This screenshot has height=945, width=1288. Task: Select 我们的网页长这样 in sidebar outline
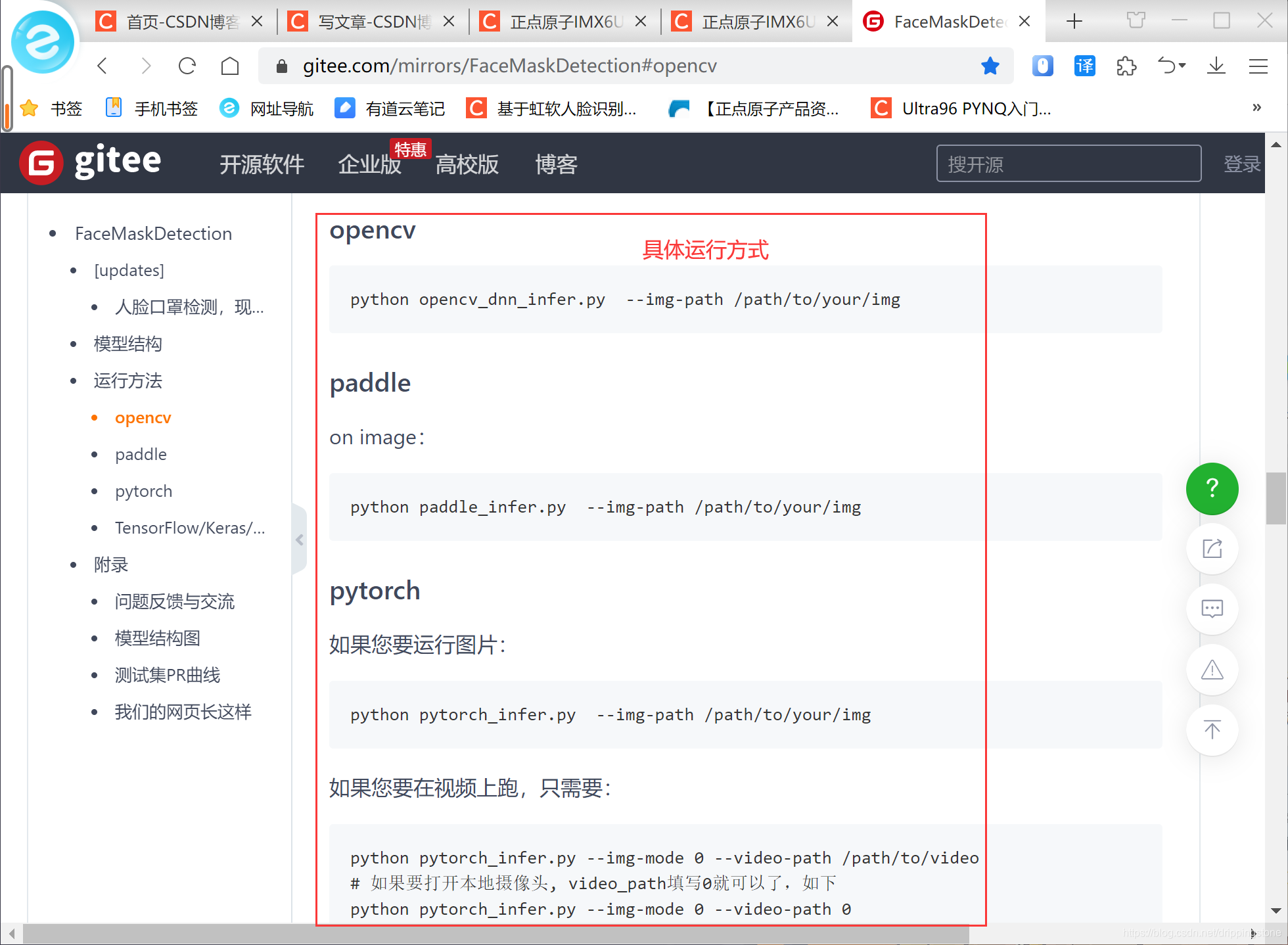(x=183, y=712)
